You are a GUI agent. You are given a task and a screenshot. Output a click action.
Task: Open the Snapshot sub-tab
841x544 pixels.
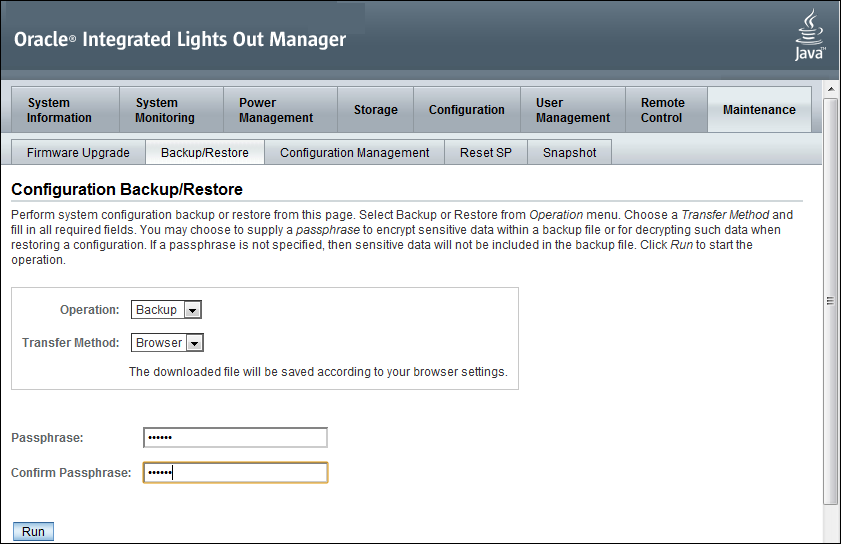[x=570, y=153]
